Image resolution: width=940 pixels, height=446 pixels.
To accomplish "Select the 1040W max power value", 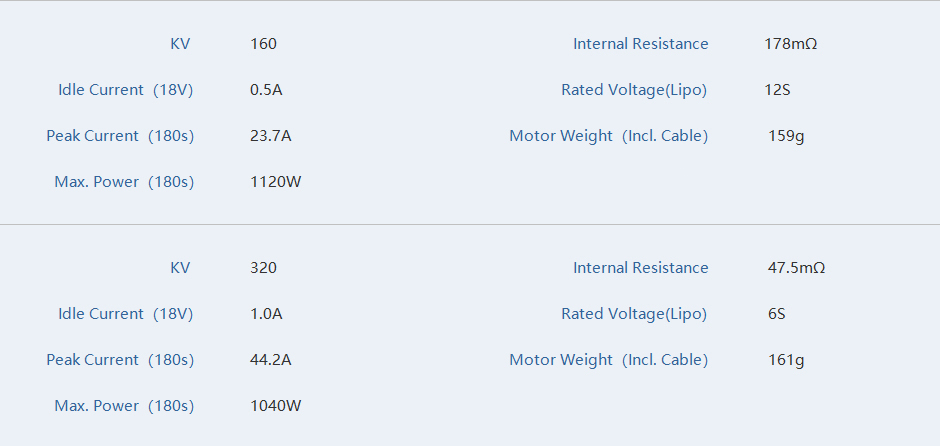I will click(x=275, y=406).
